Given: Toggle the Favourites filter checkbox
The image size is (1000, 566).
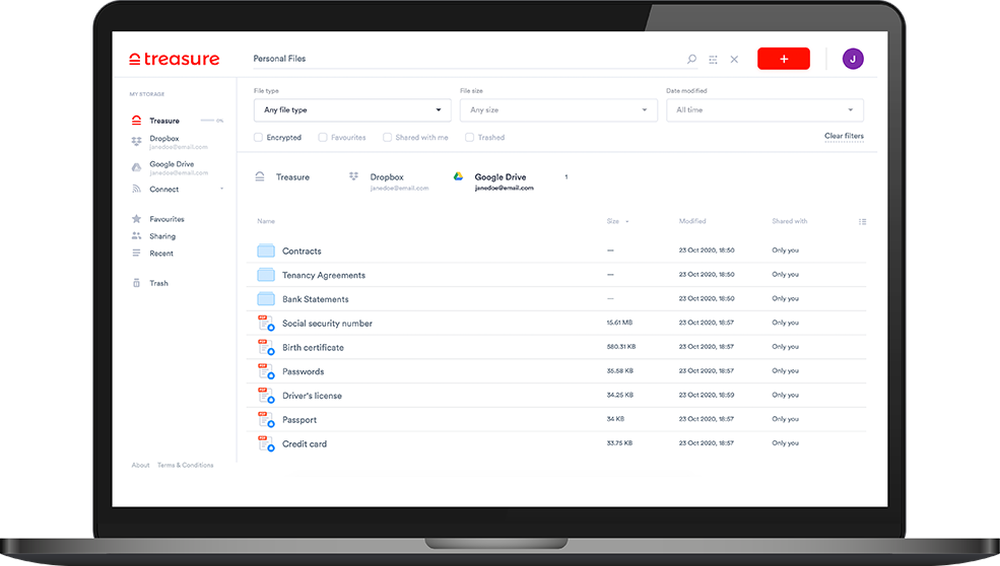Looking at the screenshot, I should click(x=323, y=137).
